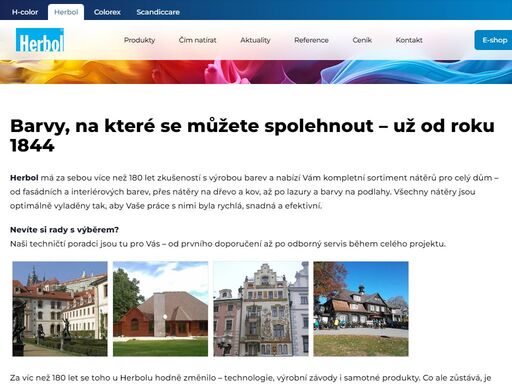Switch to the H-color tab

[x=25, y=12]
